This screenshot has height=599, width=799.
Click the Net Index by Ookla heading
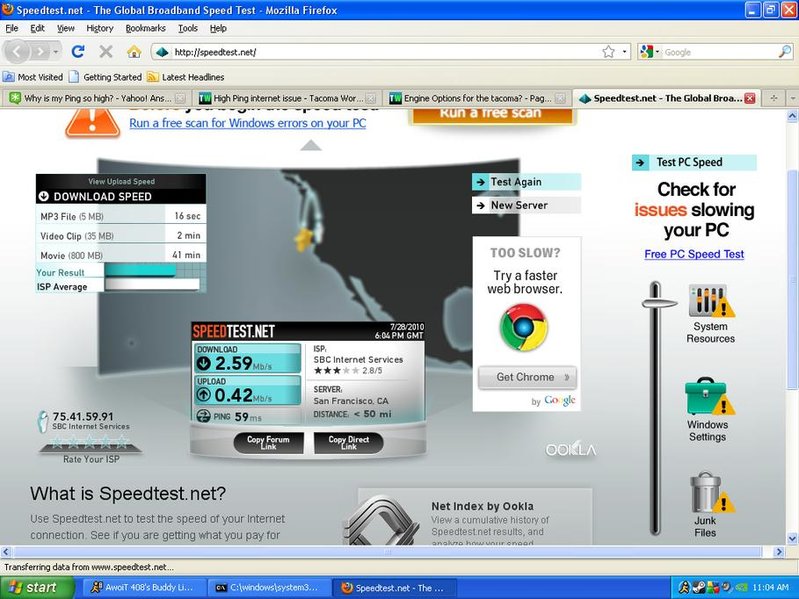tap(482, 506)
